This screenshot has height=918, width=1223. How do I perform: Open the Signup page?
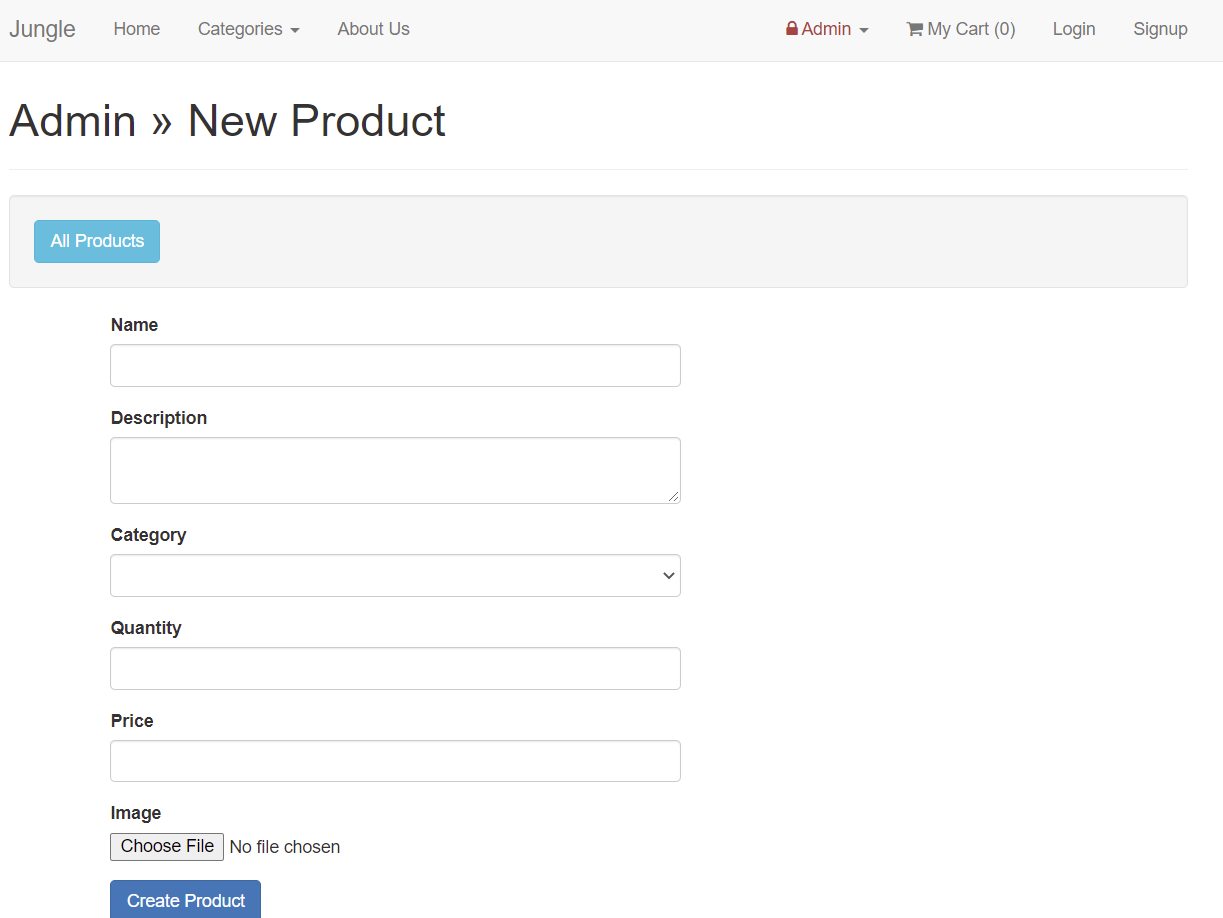pos(1160,29)
